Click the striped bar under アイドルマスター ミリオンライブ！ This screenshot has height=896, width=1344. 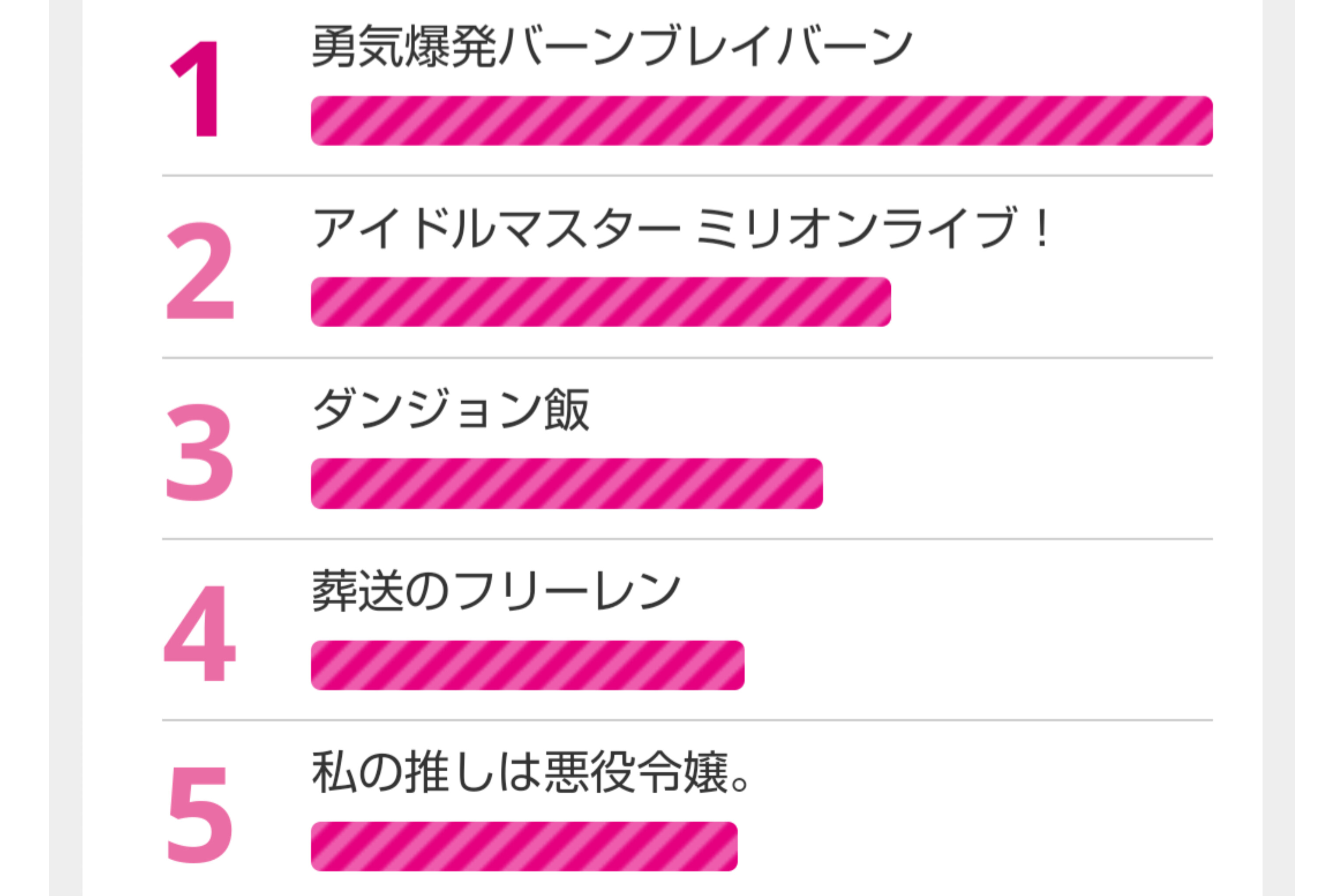(x=601, y=302)
